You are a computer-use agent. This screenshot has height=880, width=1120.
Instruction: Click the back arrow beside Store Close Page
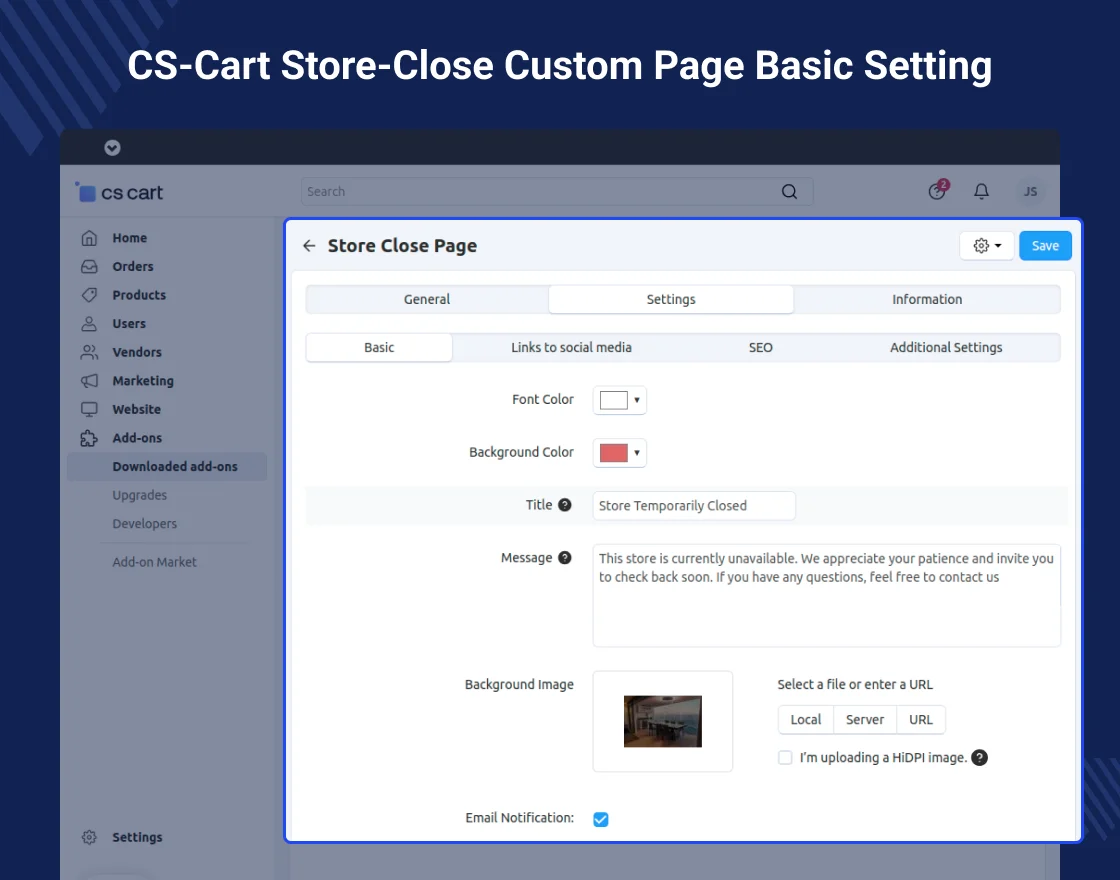[309, 246]
